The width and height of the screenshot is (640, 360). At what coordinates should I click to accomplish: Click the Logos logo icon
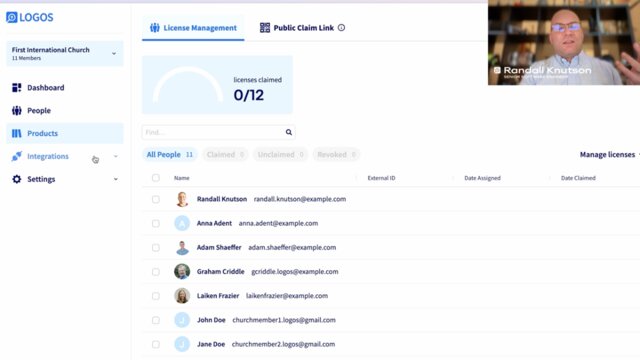12,17
